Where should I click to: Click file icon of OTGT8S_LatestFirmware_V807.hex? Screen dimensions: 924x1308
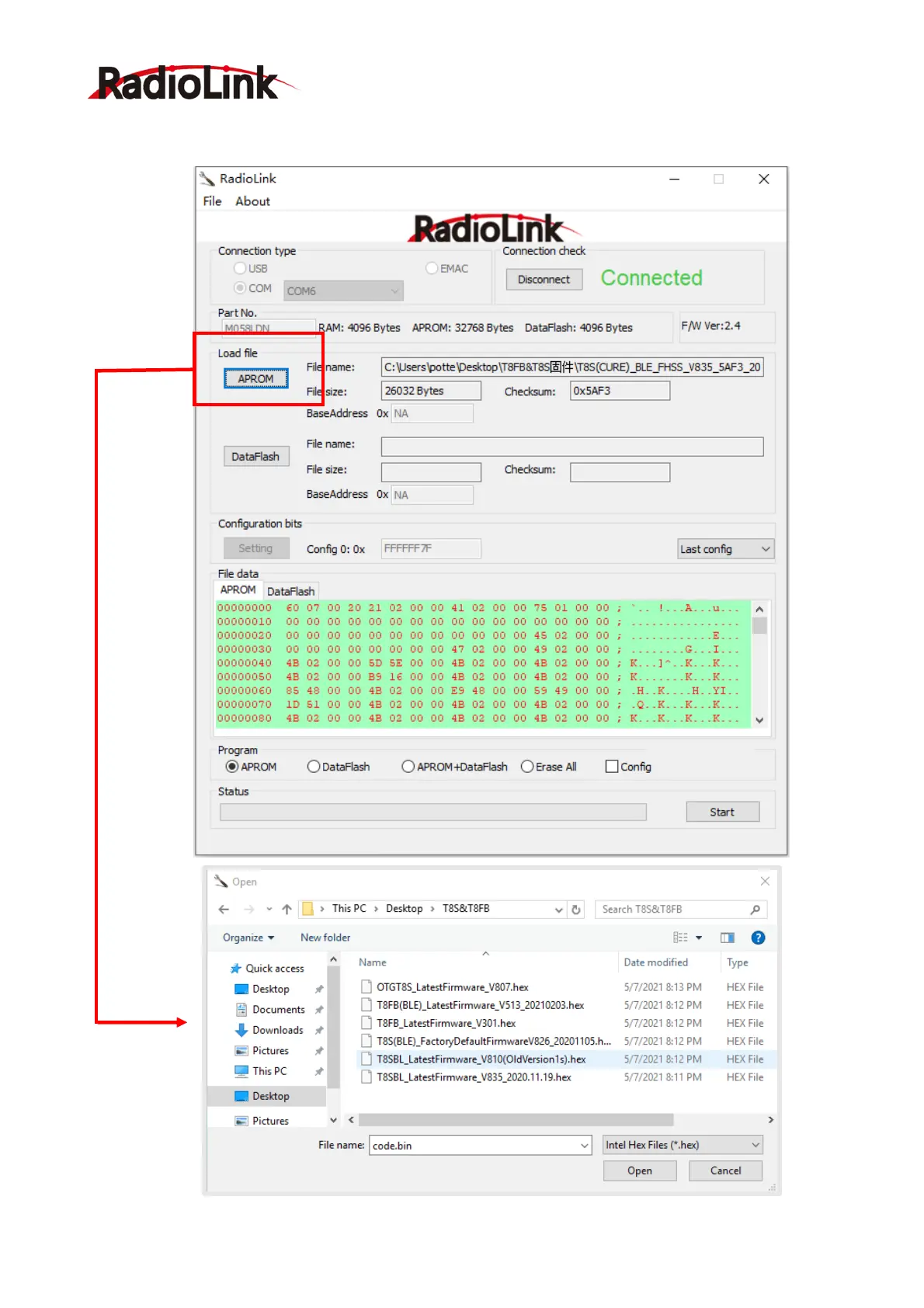pyautogui.click(x=366, y=987)
